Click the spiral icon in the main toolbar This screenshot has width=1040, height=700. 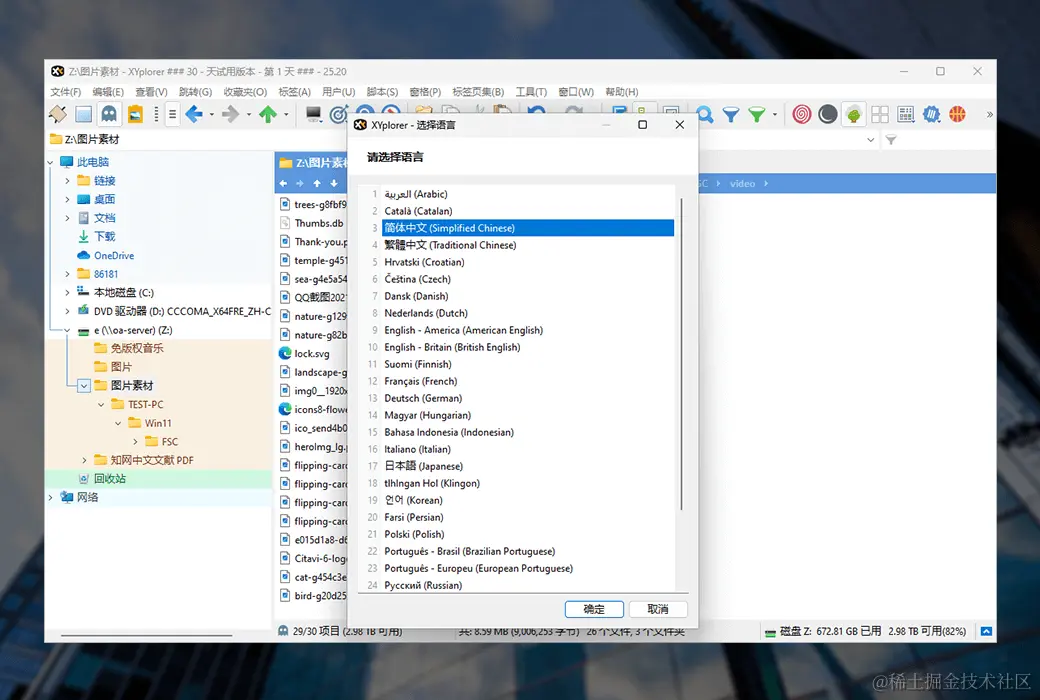(x=801, y=115)
